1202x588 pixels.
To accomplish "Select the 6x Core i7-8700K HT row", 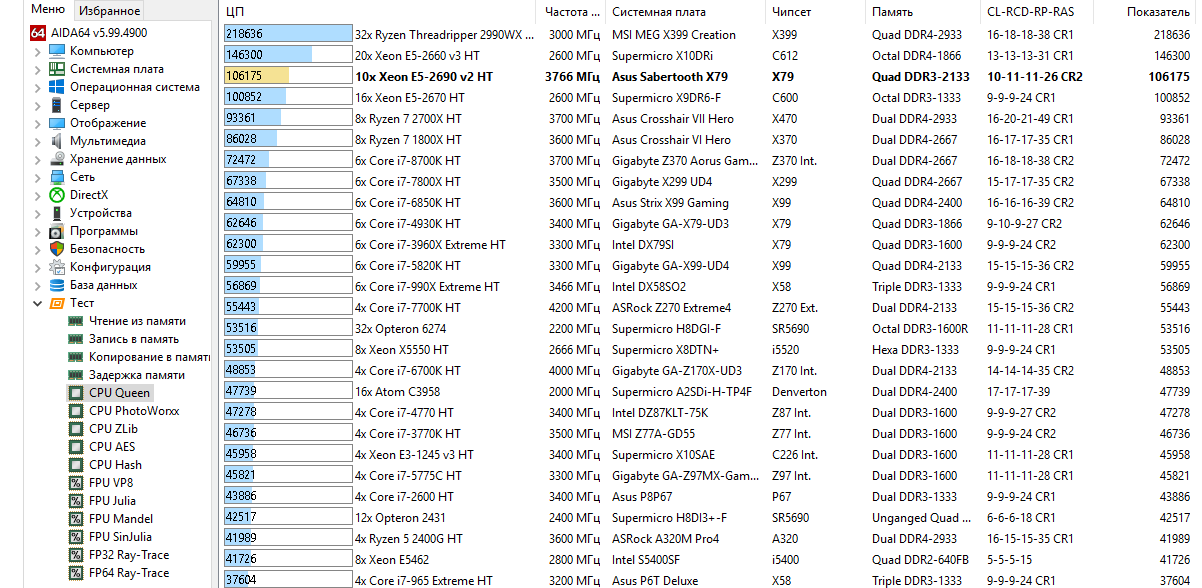I will (x=712, y=160).
